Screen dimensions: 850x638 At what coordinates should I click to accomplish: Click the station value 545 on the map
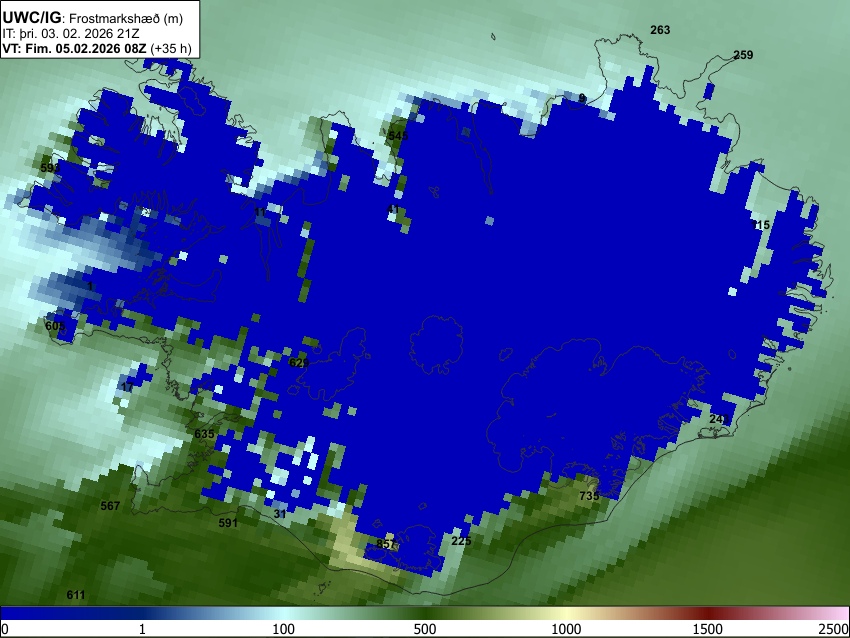pos(397,136)
